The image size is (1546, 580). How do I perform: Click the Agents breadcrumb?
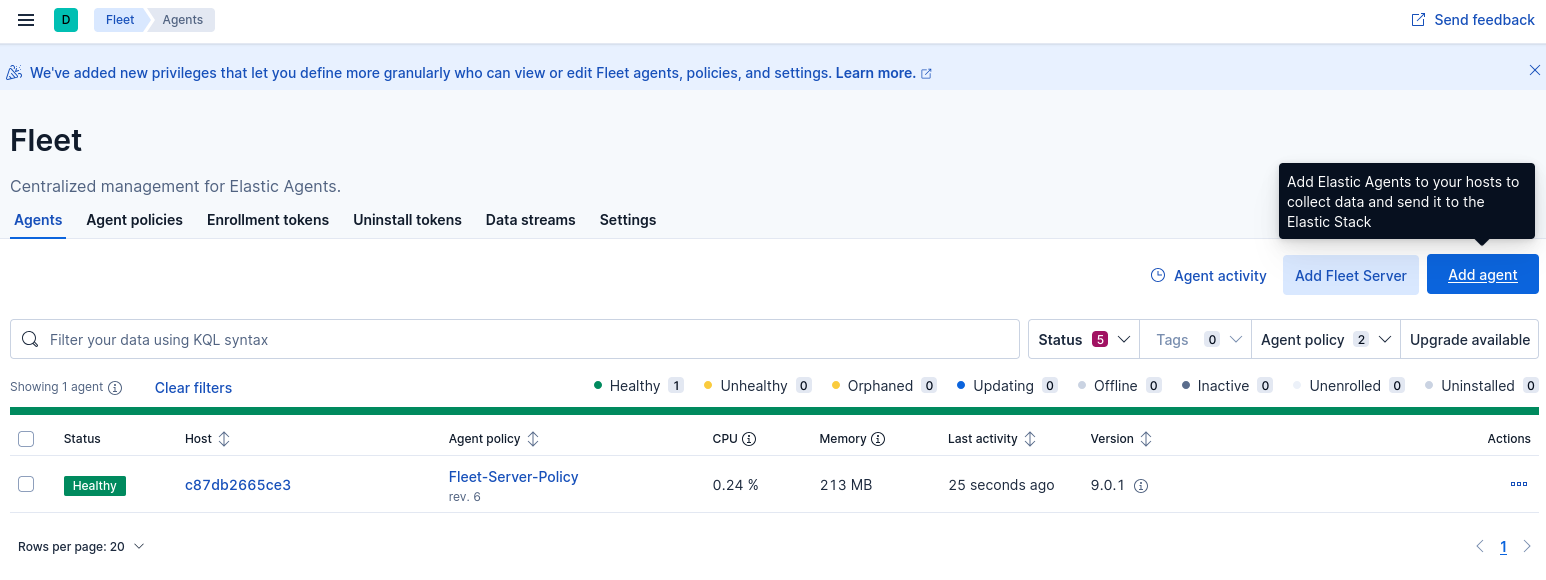point(183,20)
